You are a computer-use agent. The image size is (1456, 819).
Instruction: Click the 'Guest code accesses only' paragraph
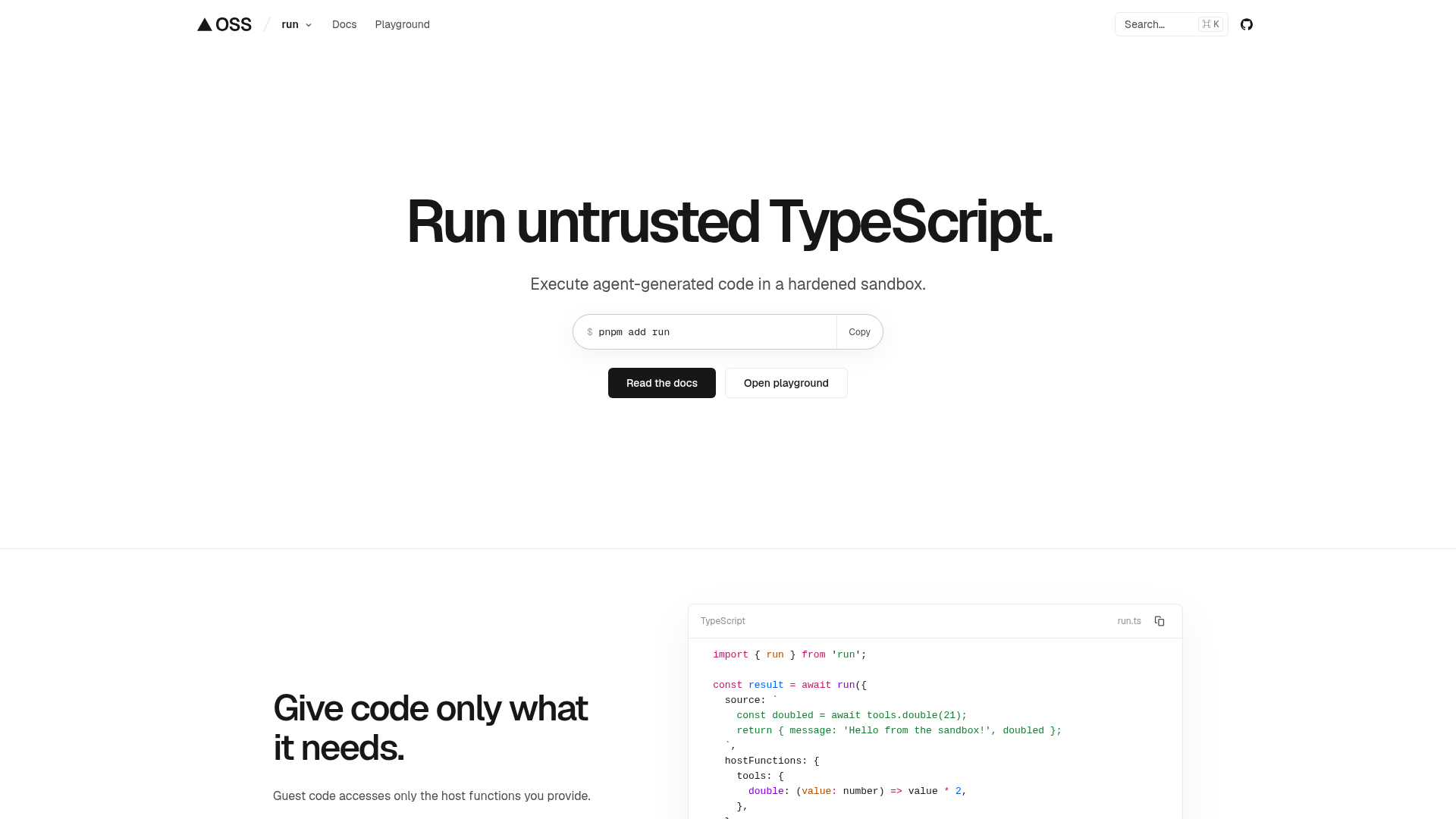click(x=431, y=795)
